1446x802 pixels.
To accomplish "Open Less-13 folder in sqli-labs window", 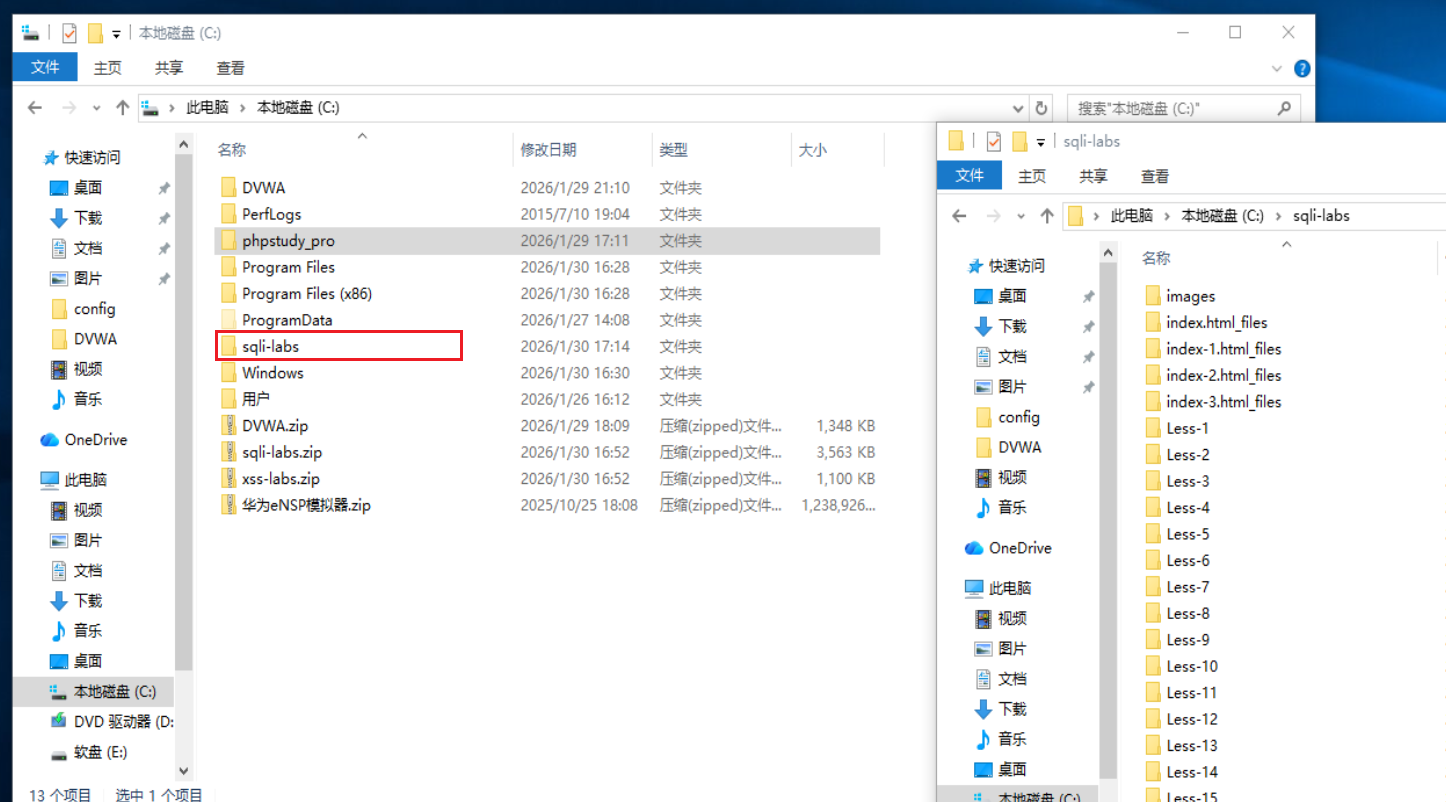I will (1191, 745).
